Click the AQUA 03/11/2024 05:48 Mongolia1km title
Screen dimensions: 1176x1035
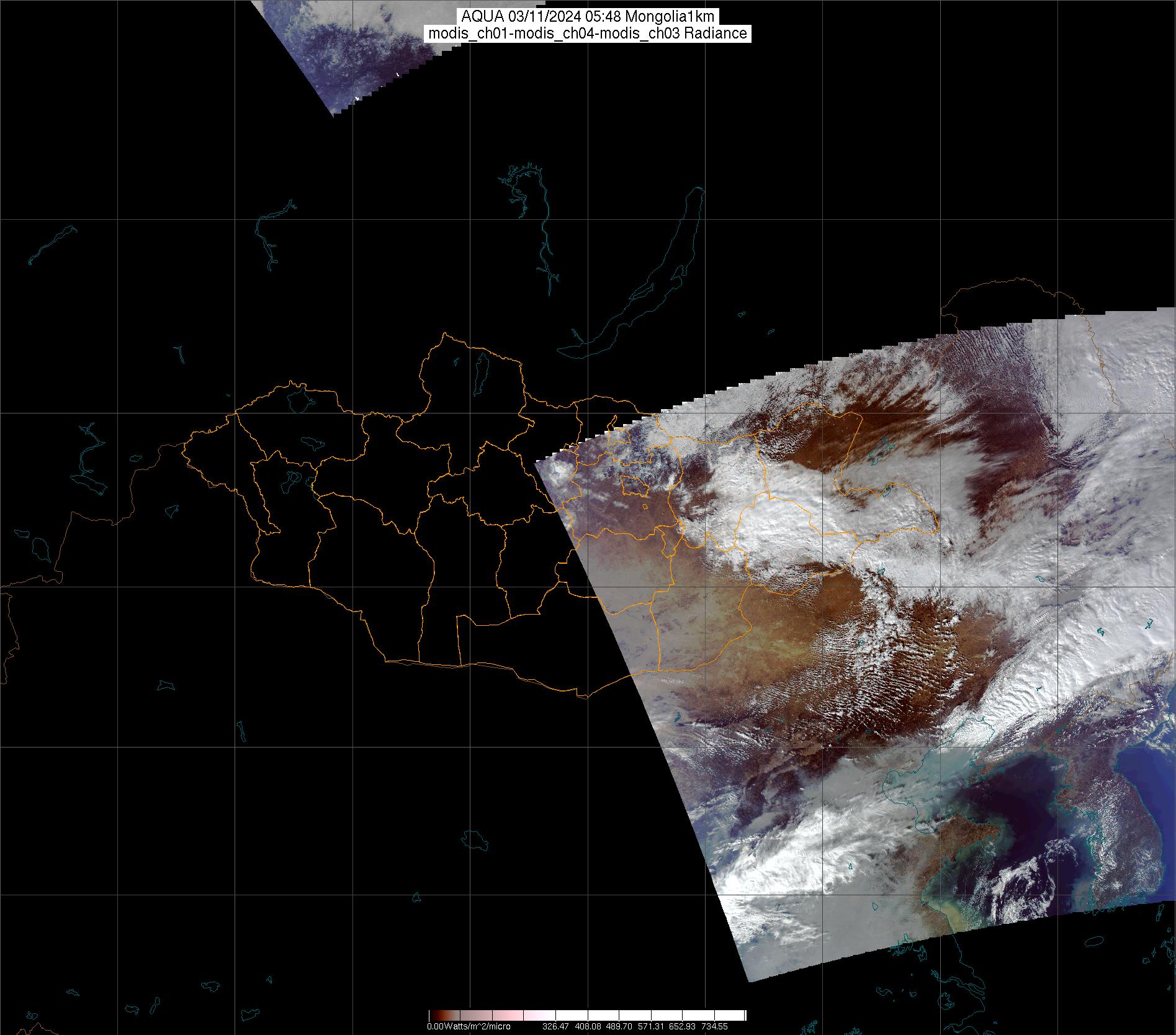tap(588, 17)
